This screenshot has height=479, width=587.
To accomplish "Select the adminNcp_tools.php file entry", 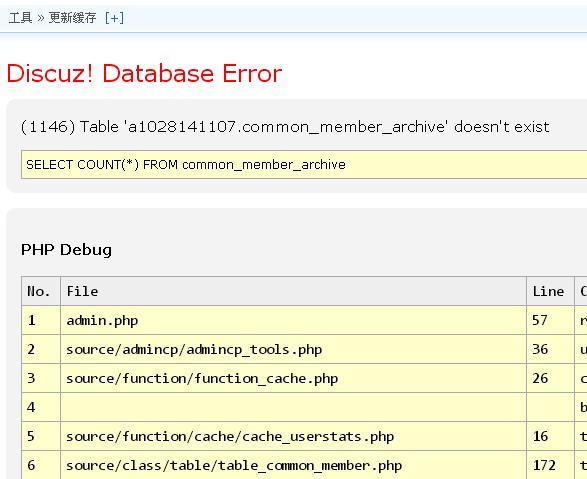I will tap(194, 350).
